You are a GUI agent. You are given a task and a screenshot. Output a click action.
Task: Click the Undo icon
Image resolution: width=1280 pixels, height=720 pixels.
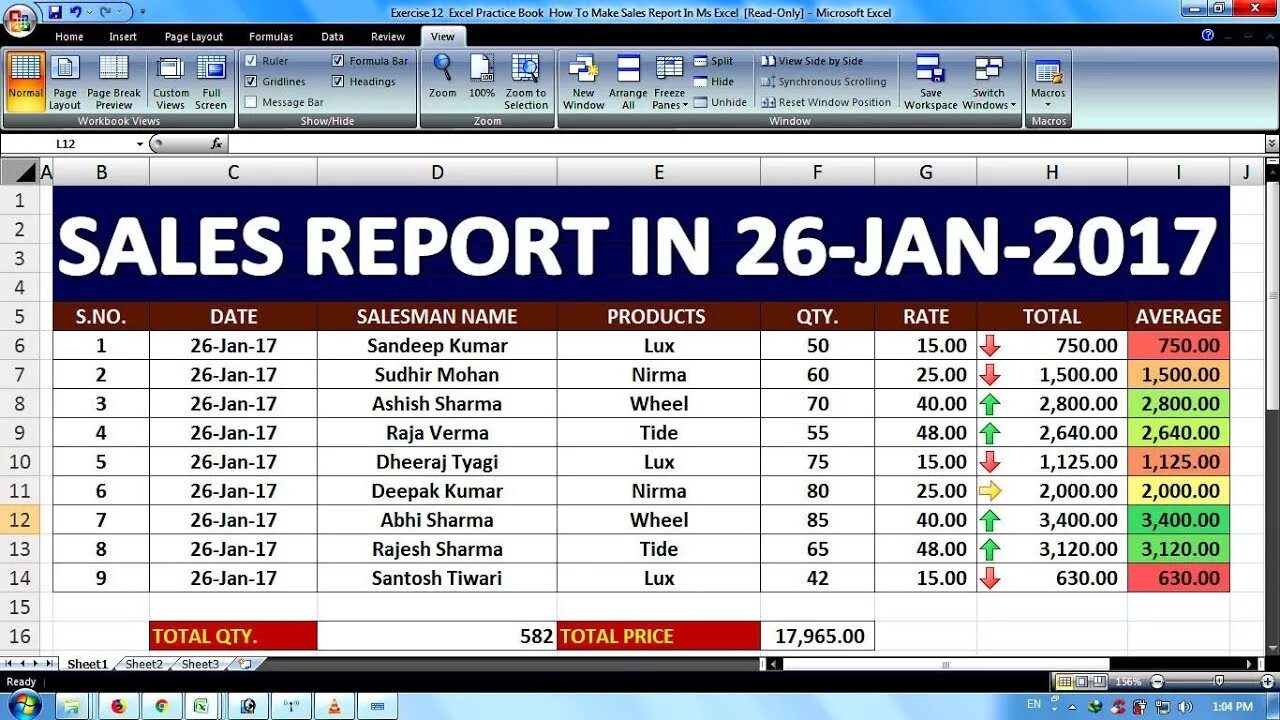pyautogui.click(x=76, y=12)
